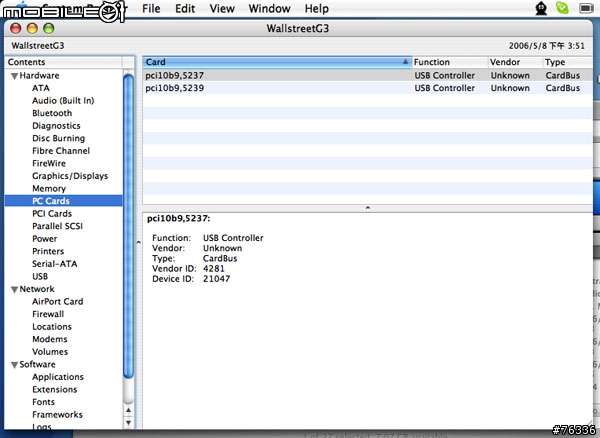Image resolution: width=600 pixels, height=438 pixels.
Task: Select Parallel SCSI item
Action: (57, 226)
